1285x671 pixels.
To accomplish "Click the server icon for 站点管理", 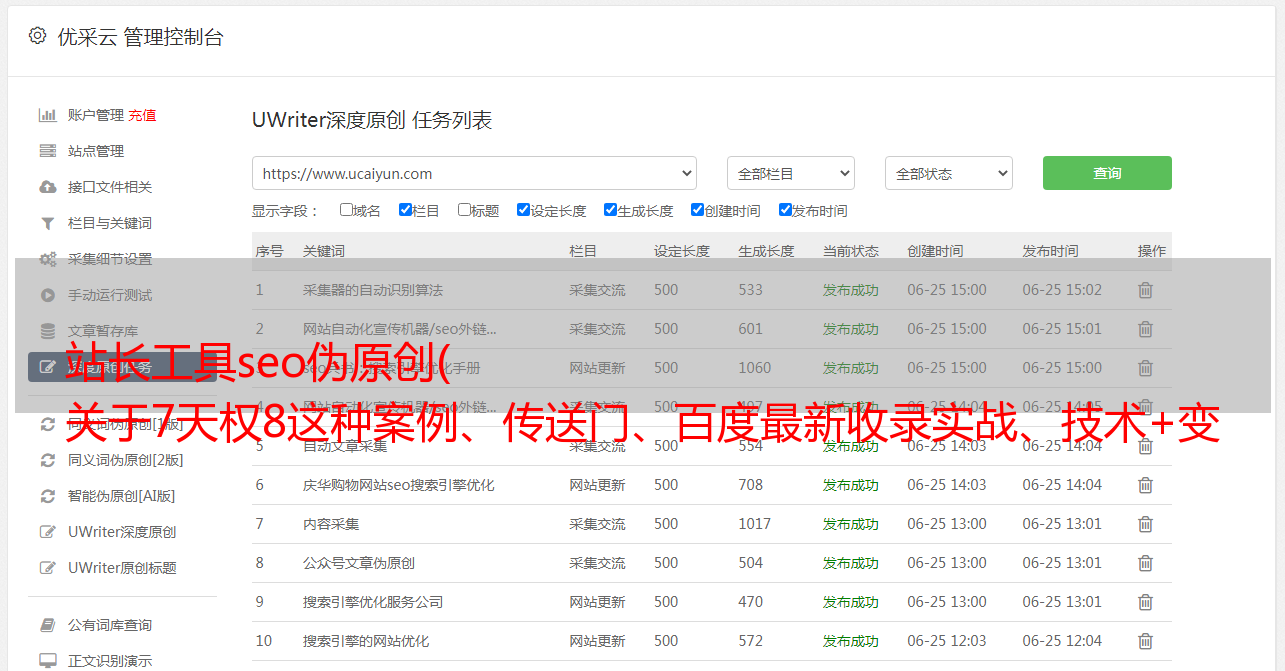I will (x=47, y=151).
